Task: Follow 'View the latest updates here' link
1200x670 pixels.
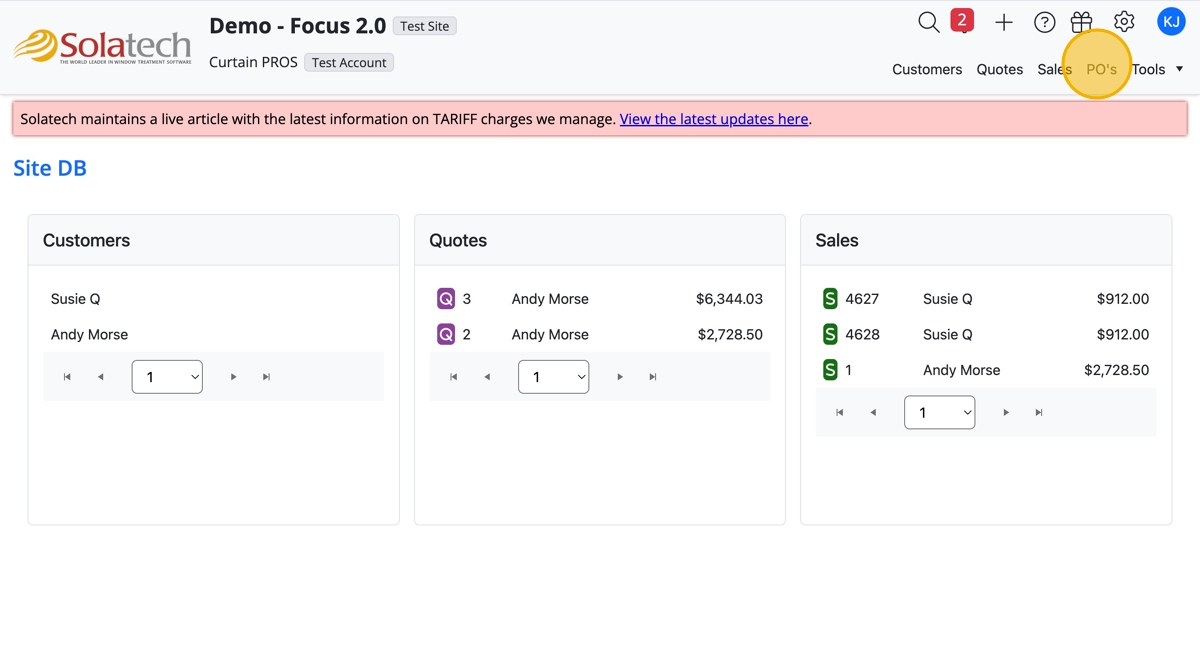Action: pos(713,119)
